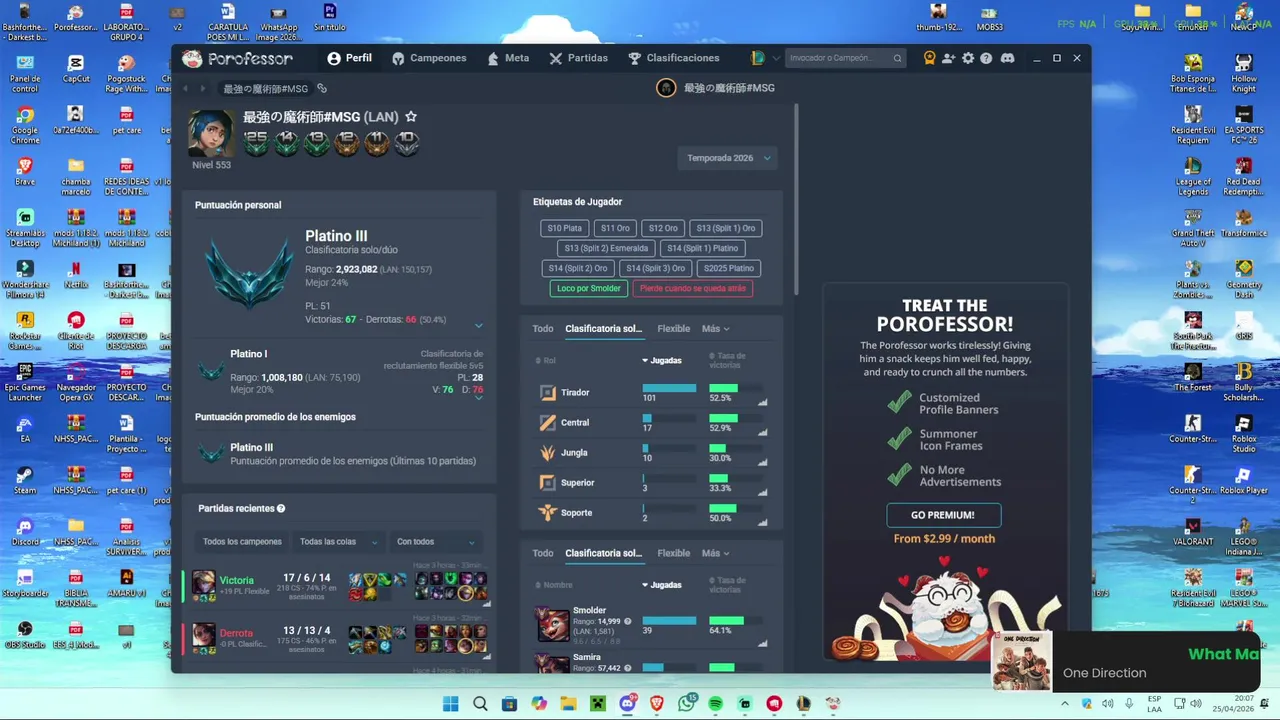Click the Loco por Smolder tag
The height and width of the screenshot is (720, 1280).
click(589, 288)
